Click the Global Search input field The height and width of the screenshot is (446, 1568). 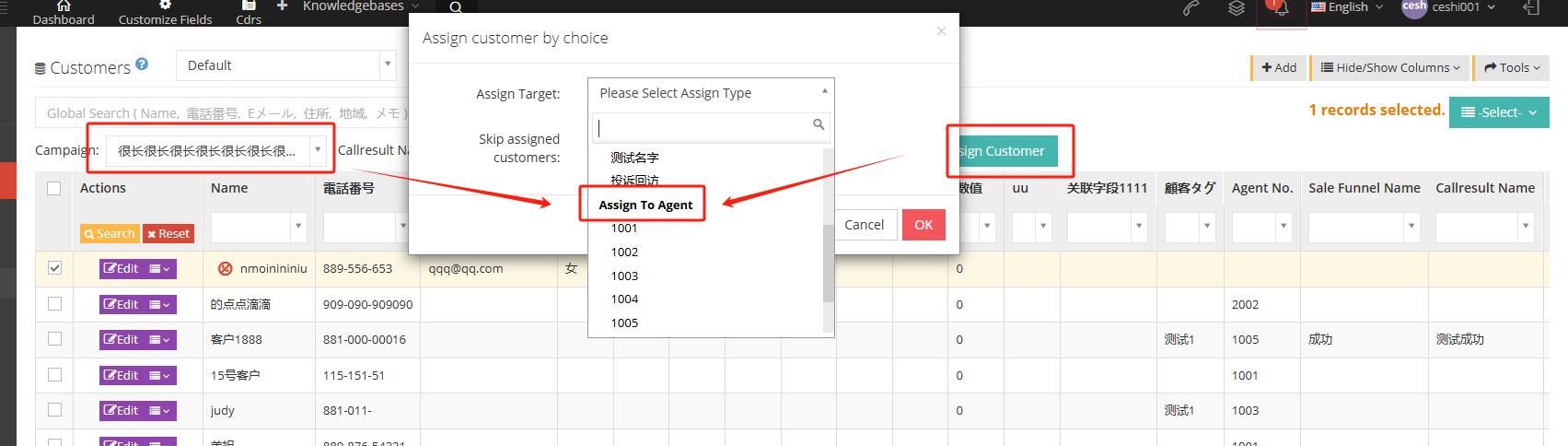point(221,112)
